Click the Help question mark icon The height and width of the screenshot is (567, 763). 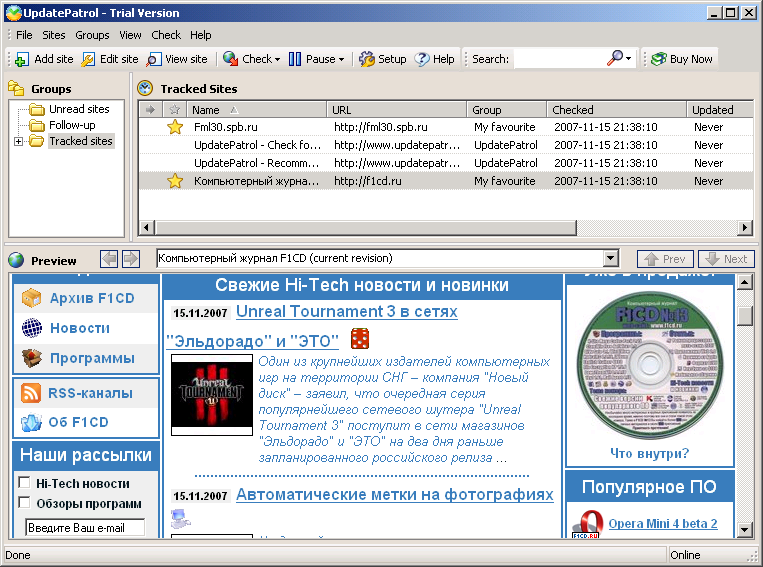[x=422, y=59]
